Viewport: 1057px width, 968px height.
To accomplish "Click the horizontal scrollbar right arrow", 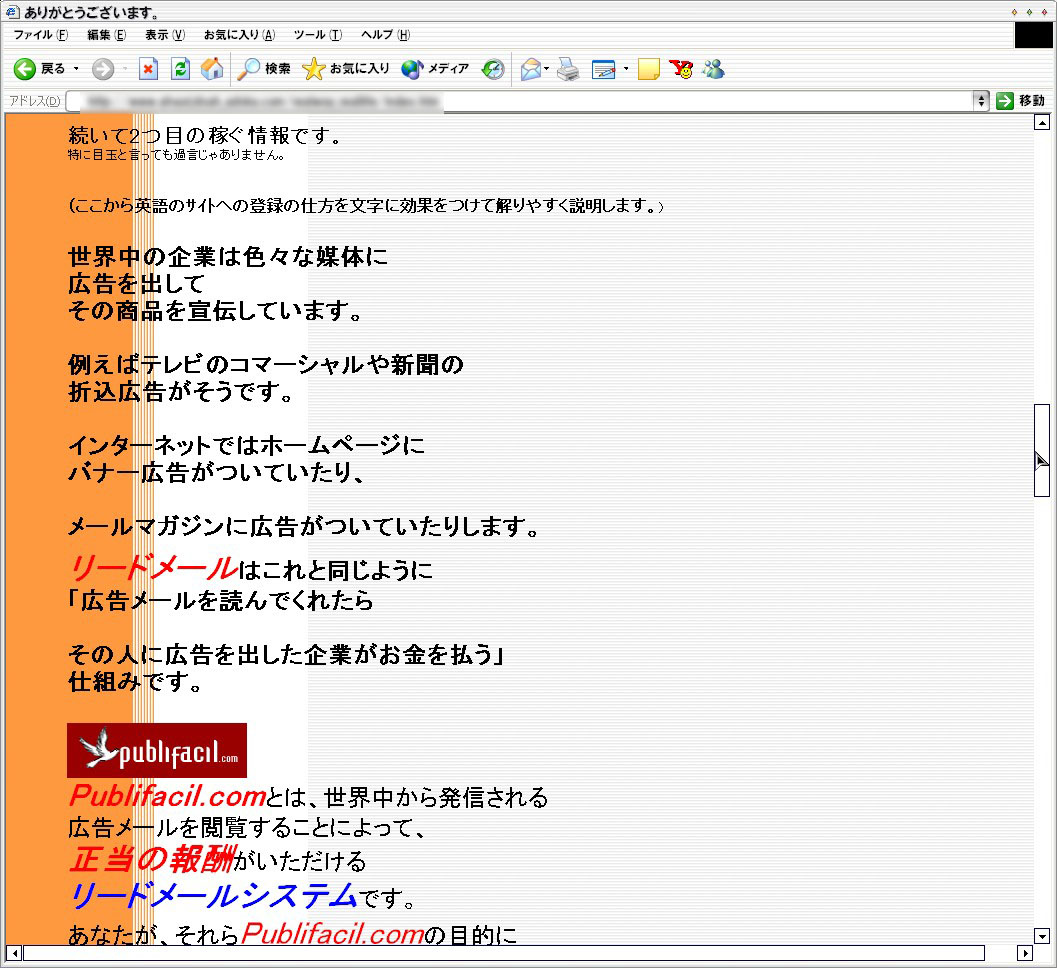I will click(1025, 953).
